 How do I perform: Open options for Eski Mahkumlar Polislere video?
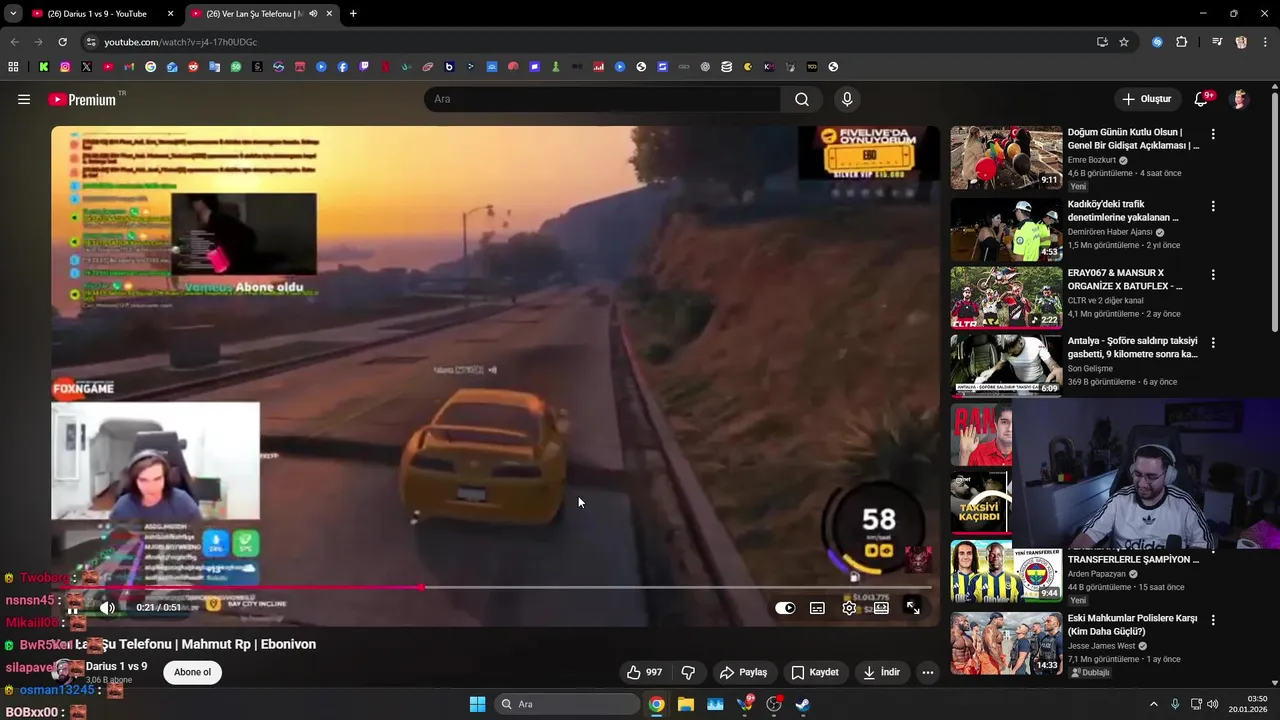coord(1213,620)
